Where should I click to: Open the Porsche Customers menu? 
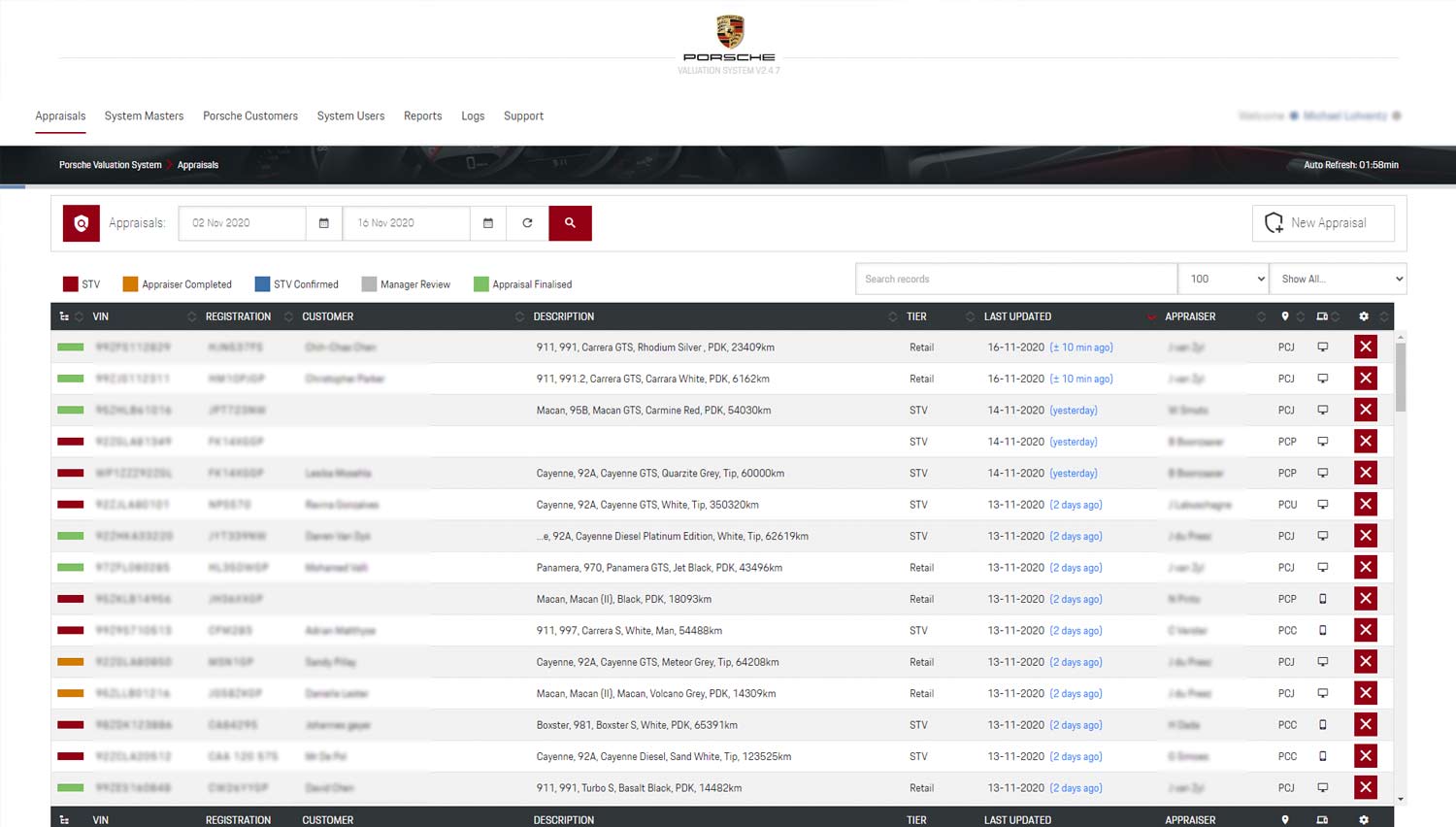(x=250, y=116)
